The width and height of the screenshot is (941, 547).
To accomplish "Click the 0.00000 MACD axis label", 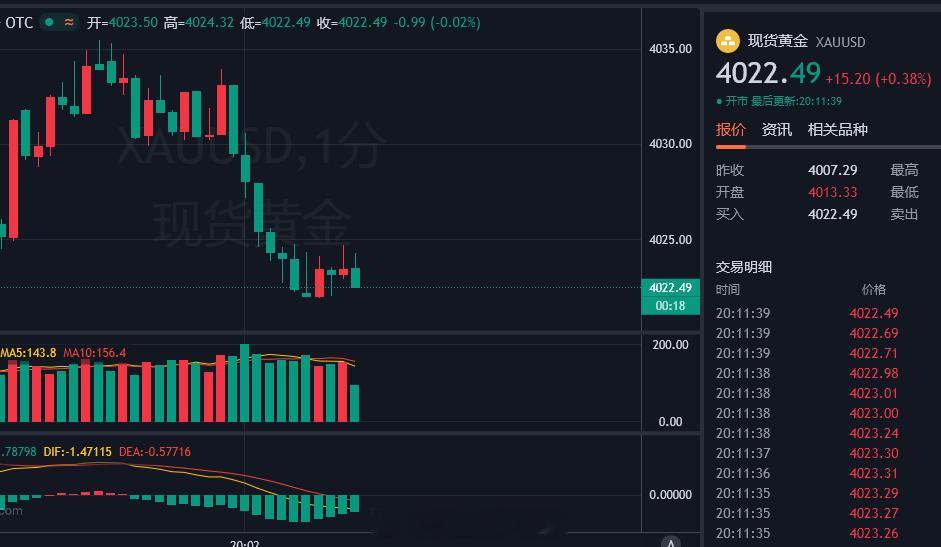I will 670,495.
